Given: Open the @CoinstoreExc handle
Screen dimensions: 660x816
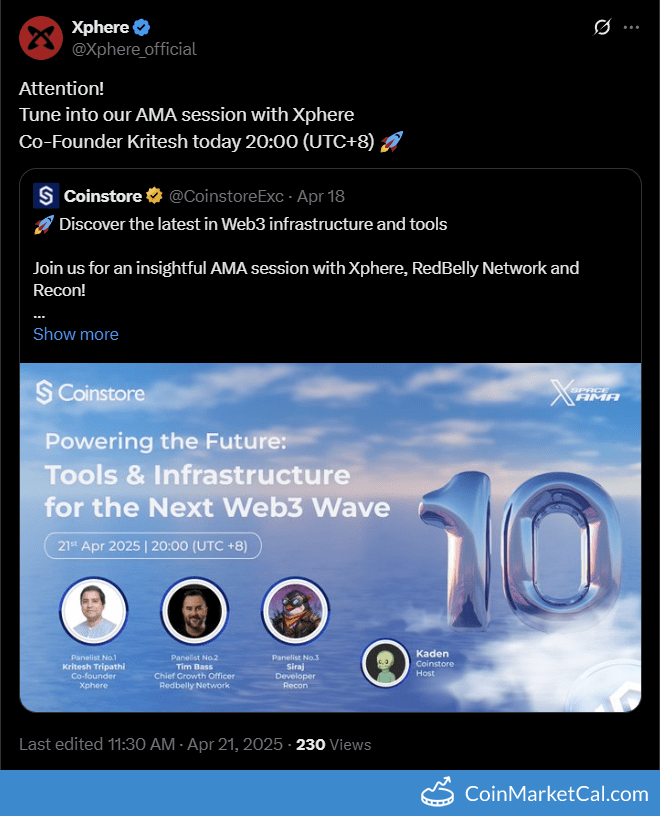Looking at the screenshot, I should tap(226, 195).
